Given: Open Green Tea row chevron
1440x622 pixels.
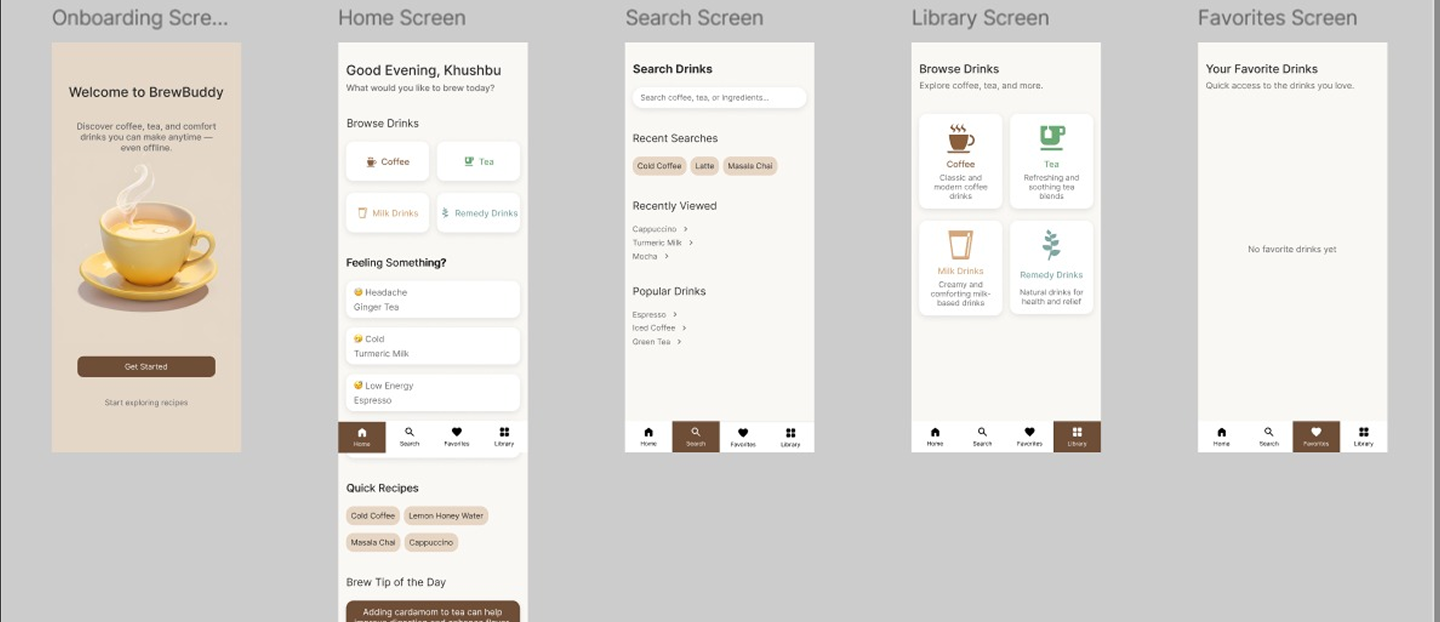Looking at the screenshot, I should [679, 342].
